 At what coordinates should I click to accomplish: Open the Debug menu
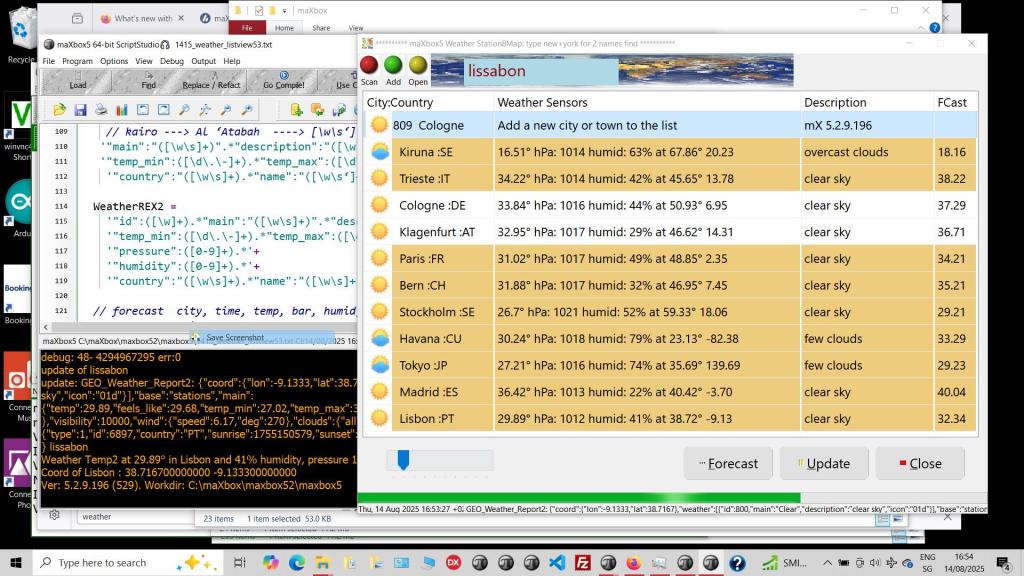[171, 61]
